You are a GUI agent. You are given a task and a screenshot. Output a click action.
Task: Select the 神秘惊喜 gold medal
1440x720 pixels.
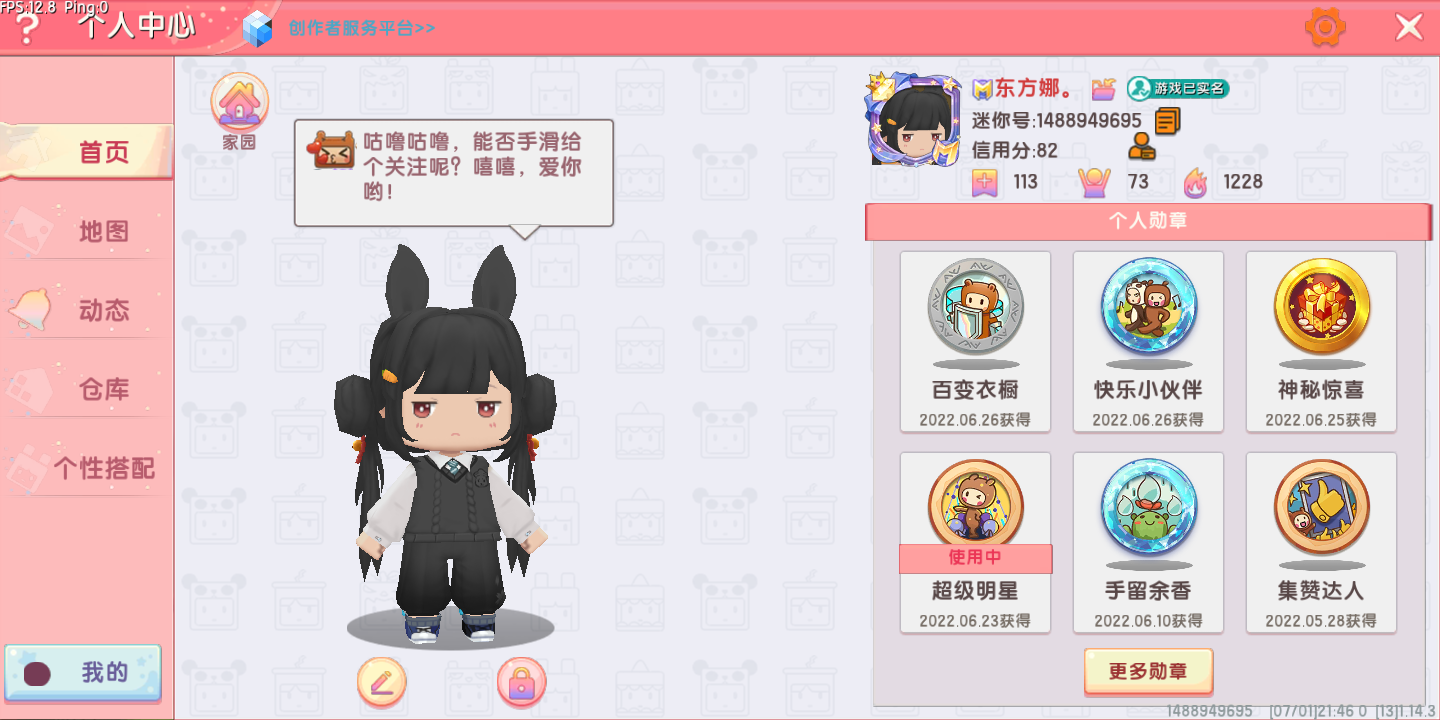click(x=1321, y=341)
